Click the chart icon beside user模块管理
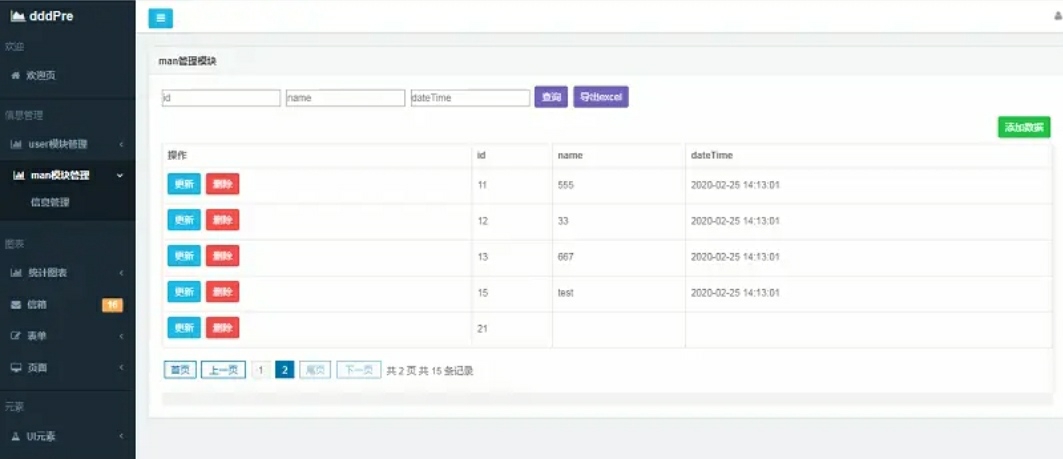The width and height of the screenshot is (1063, 459). pyautogui.click(x=16, y=144)
